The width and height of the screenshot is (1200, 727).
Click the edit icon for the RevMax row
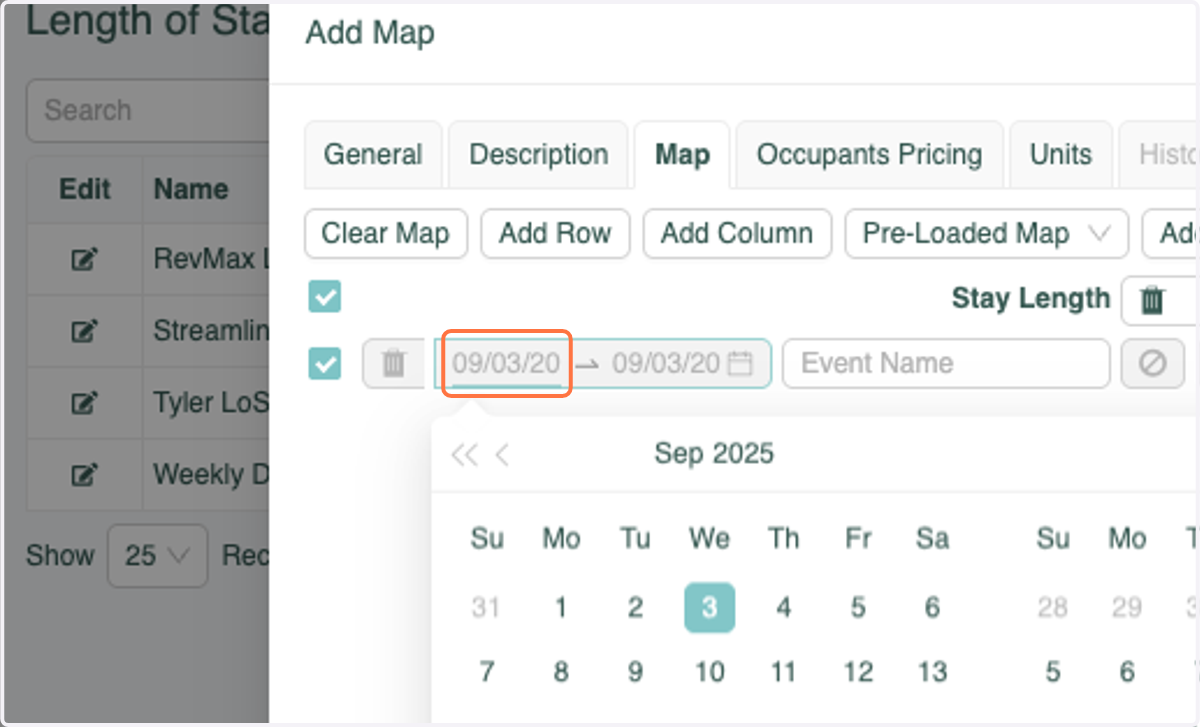pyautogui.click(x=85, y=260)
